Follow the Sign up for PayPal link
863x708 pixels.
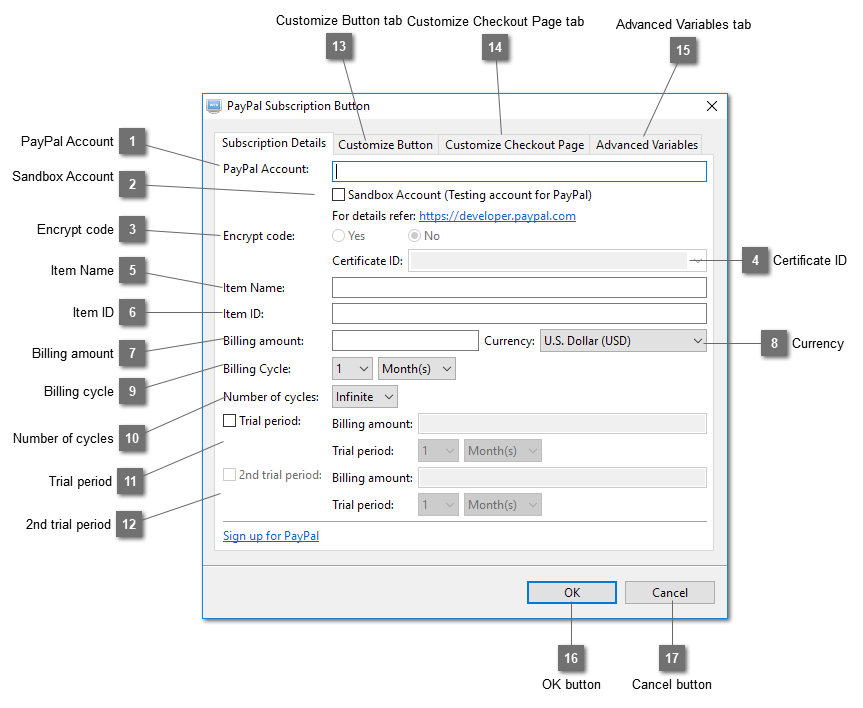tap(271, 536)
